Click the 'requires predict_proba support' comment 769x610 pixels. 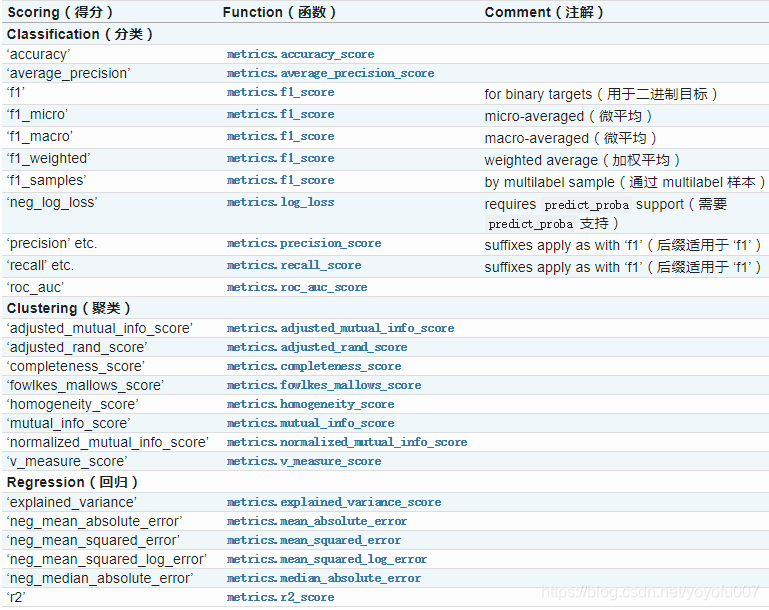click(606, 214)
